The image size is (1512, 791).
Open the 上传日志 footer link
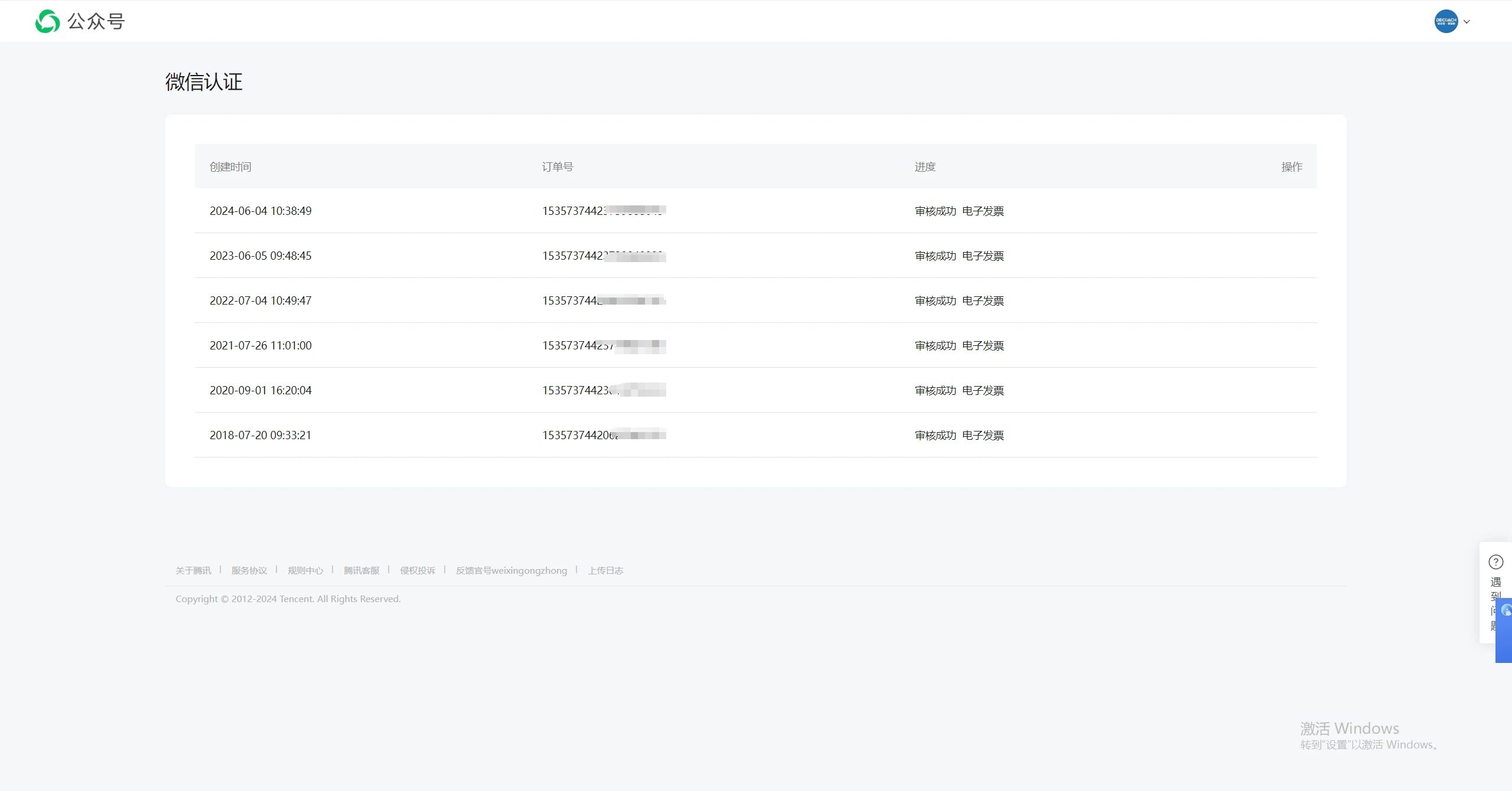pyautogui.click(x=605, y=570)
